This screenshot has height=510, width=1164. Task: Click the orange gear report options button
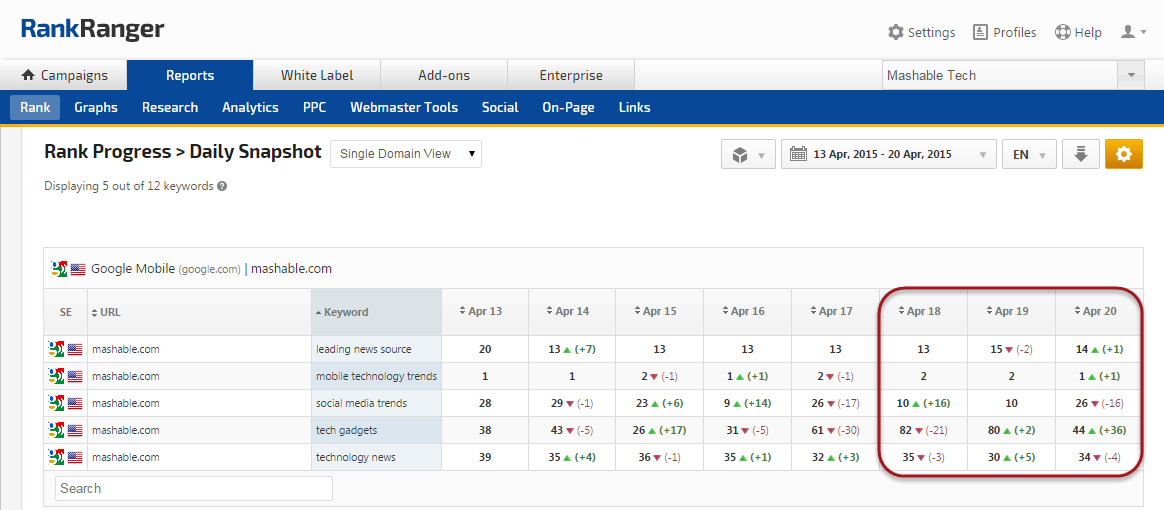(1123, 154)
